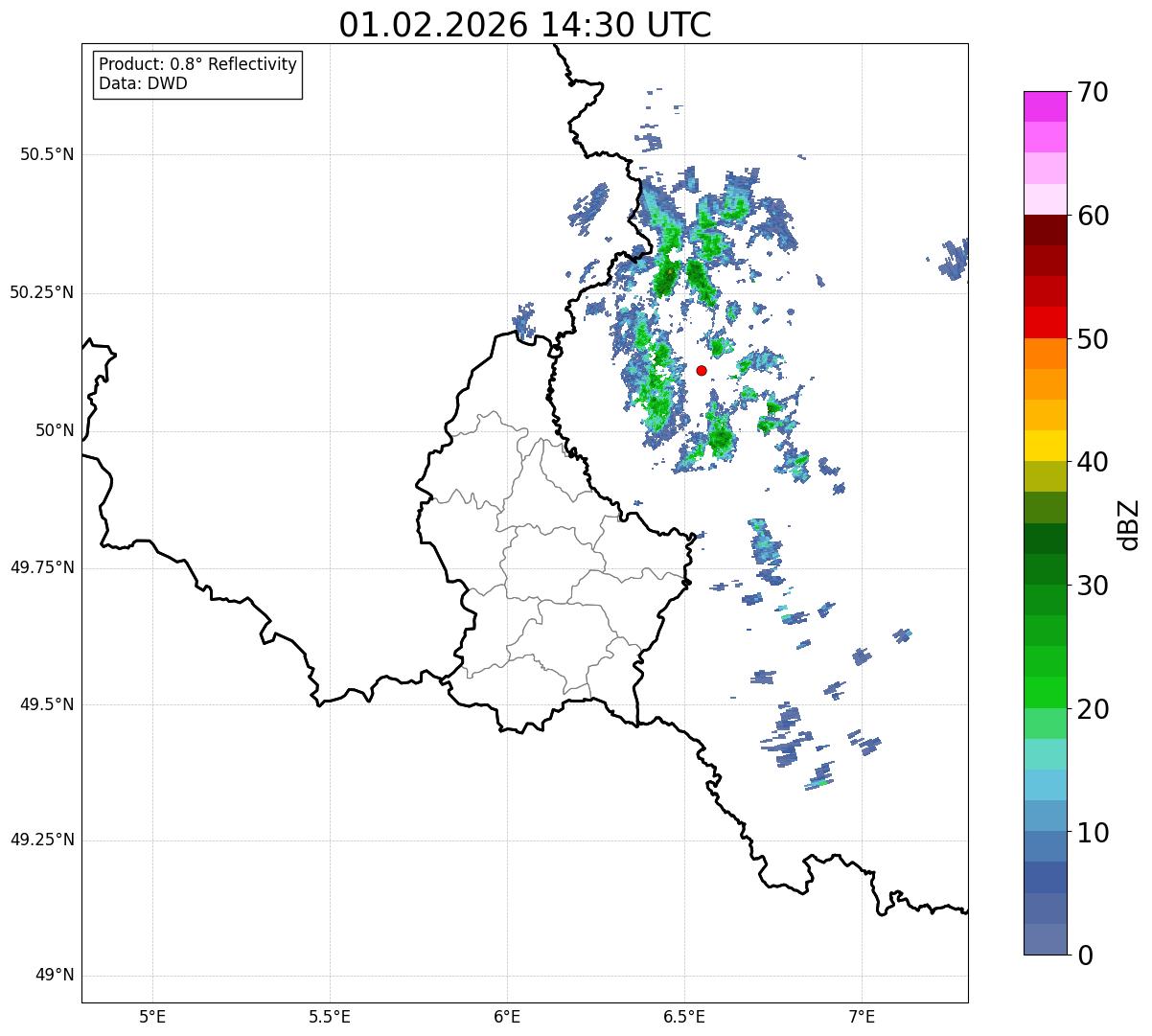Click the 20 tick on the colorbar
This screenshot has height=1036, width=1152.
(1093, 709)
